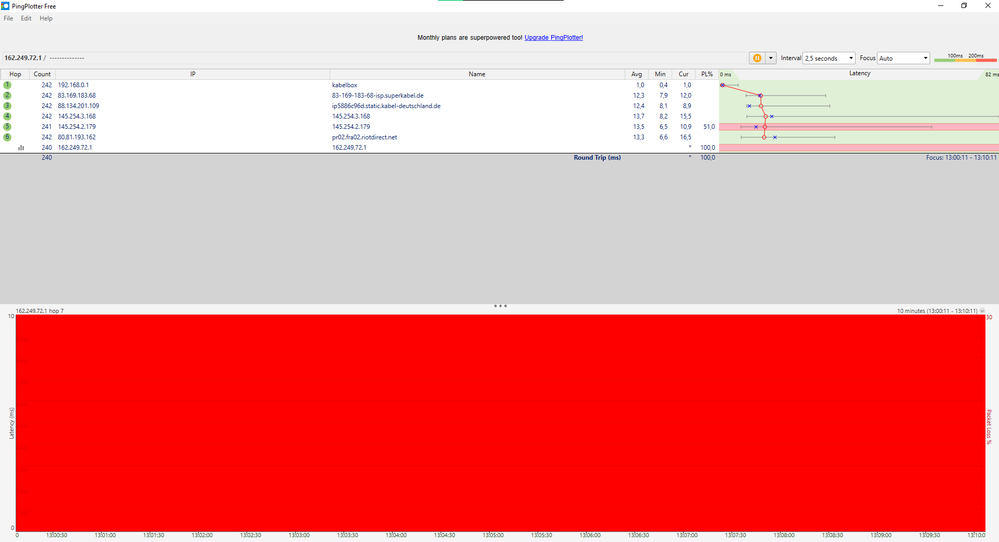
Task: Click the red timeline graph area
Action: [500, 422]
